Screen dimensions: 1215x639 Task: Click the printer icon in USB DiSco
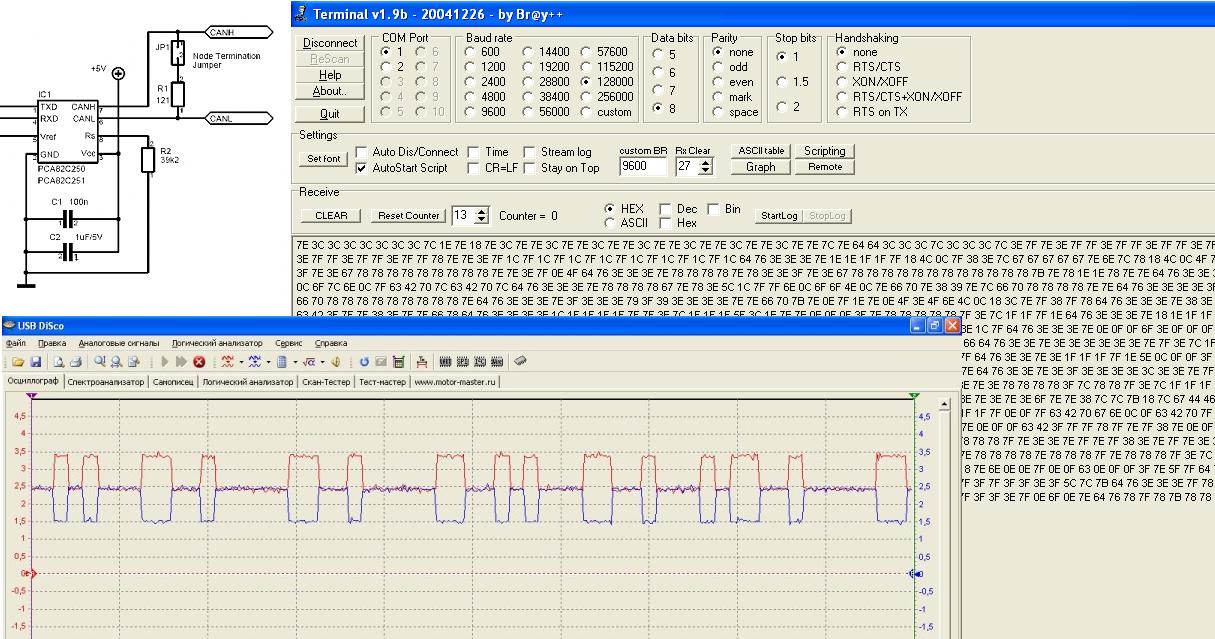pyautogui.click(x=76, y=361)
